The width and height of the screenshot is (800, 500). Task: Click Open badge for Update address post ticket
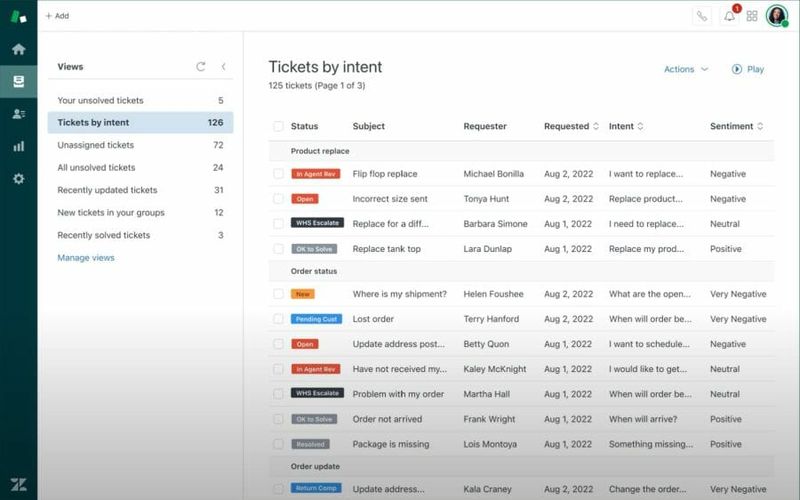point(305,344)
